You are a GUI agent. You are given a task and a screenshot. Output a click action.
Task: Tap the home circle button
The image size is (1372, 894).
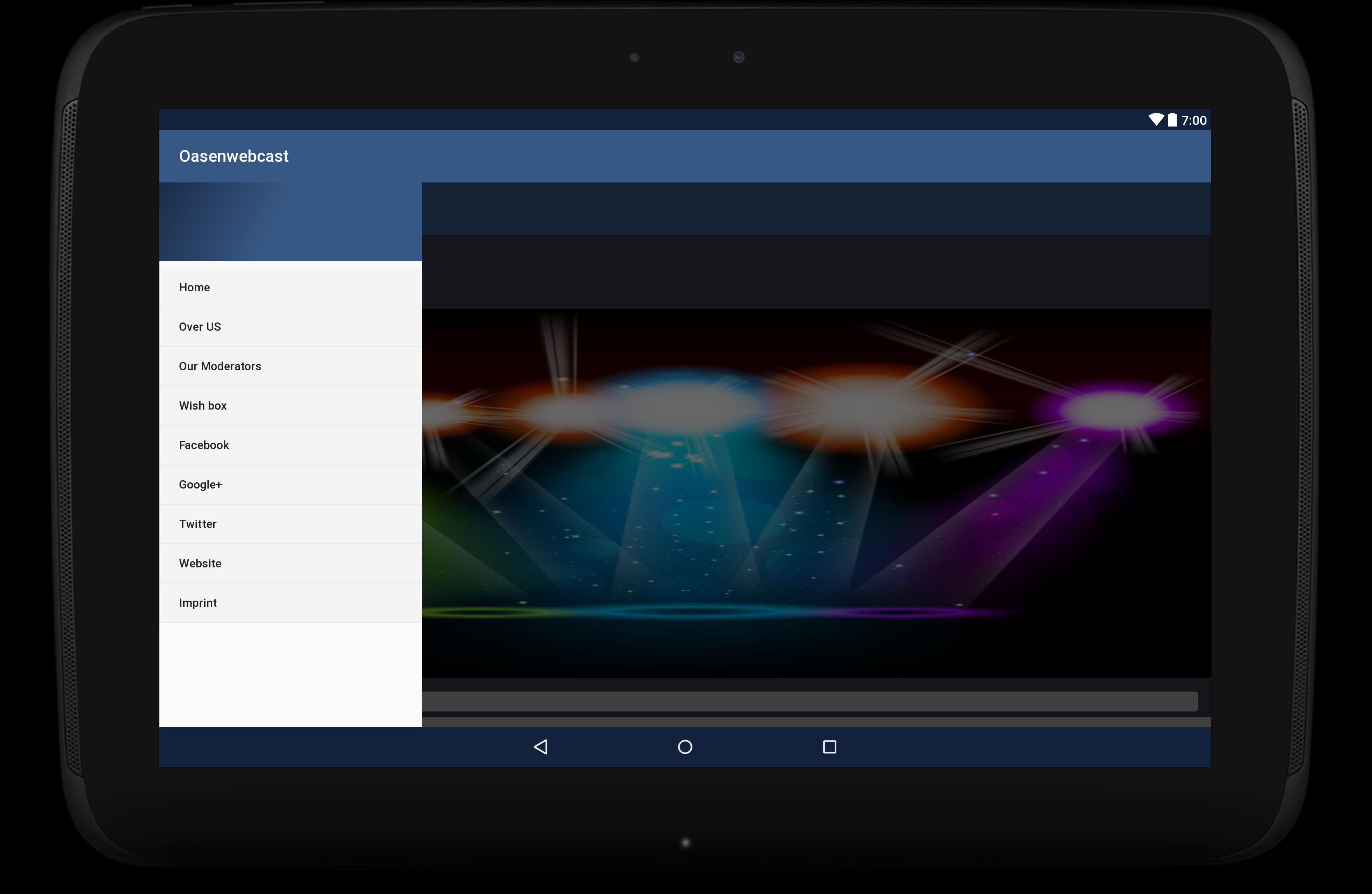[x=685, y=747]
